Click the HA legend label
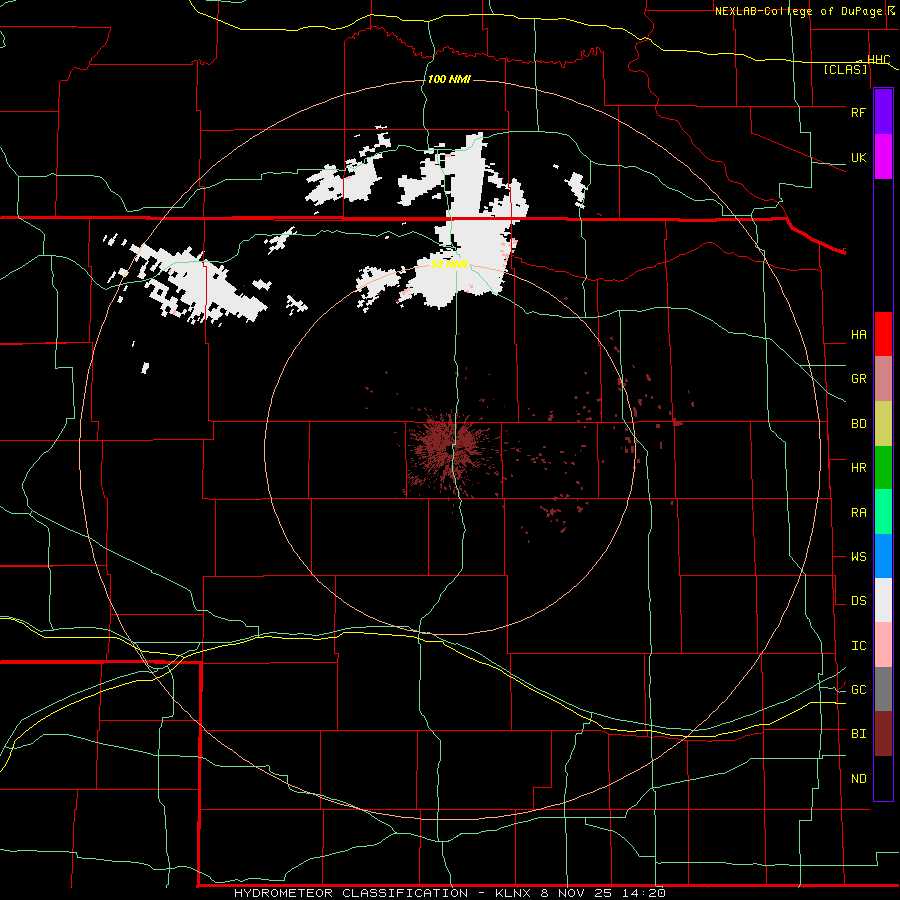The image size is (900, 900). coord(858,335)
